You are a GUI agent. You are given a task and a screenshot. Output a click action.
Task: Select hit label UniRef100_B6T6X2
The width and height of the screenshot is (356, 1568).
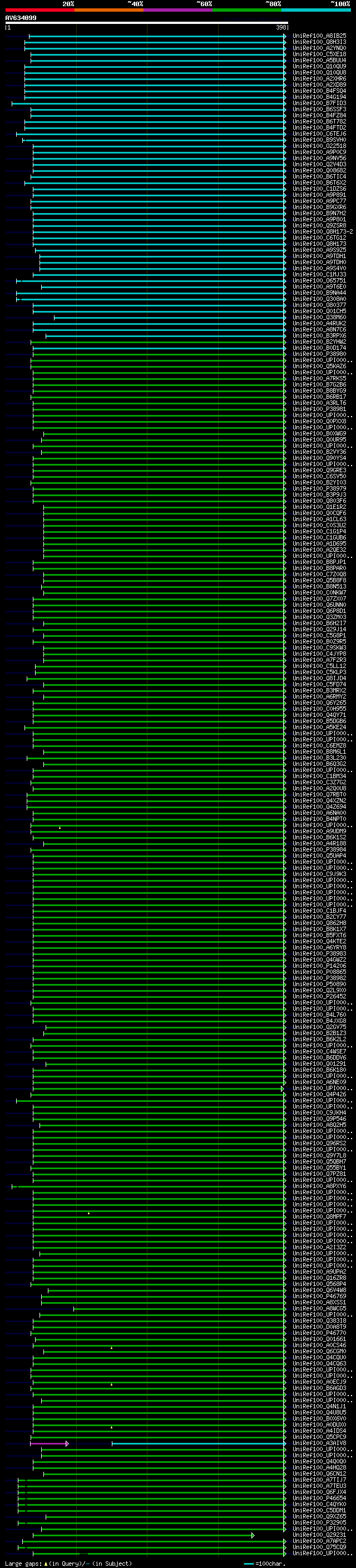[x=319, y=182]
